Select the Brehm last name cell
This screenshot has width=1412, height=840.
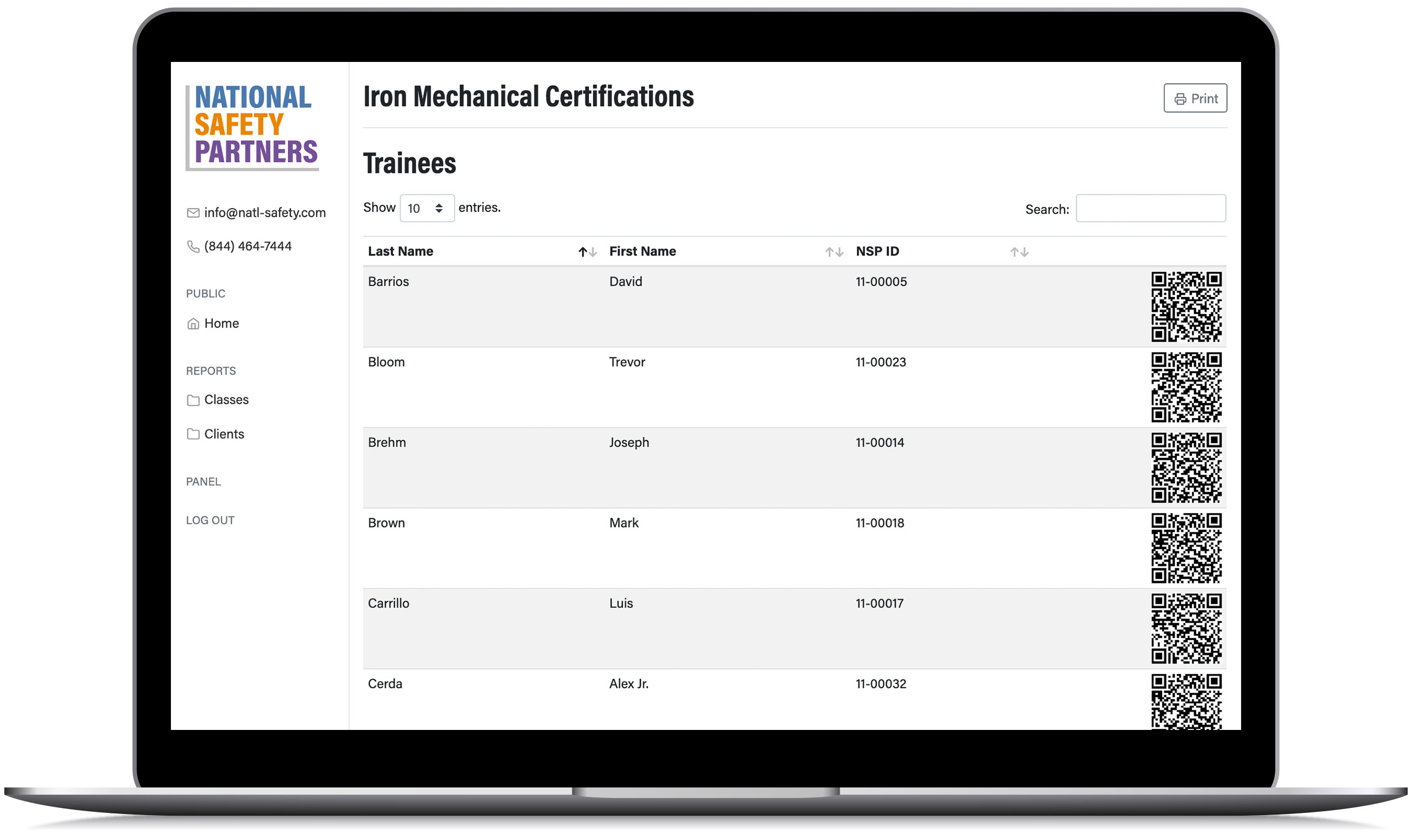coord(387,442)
